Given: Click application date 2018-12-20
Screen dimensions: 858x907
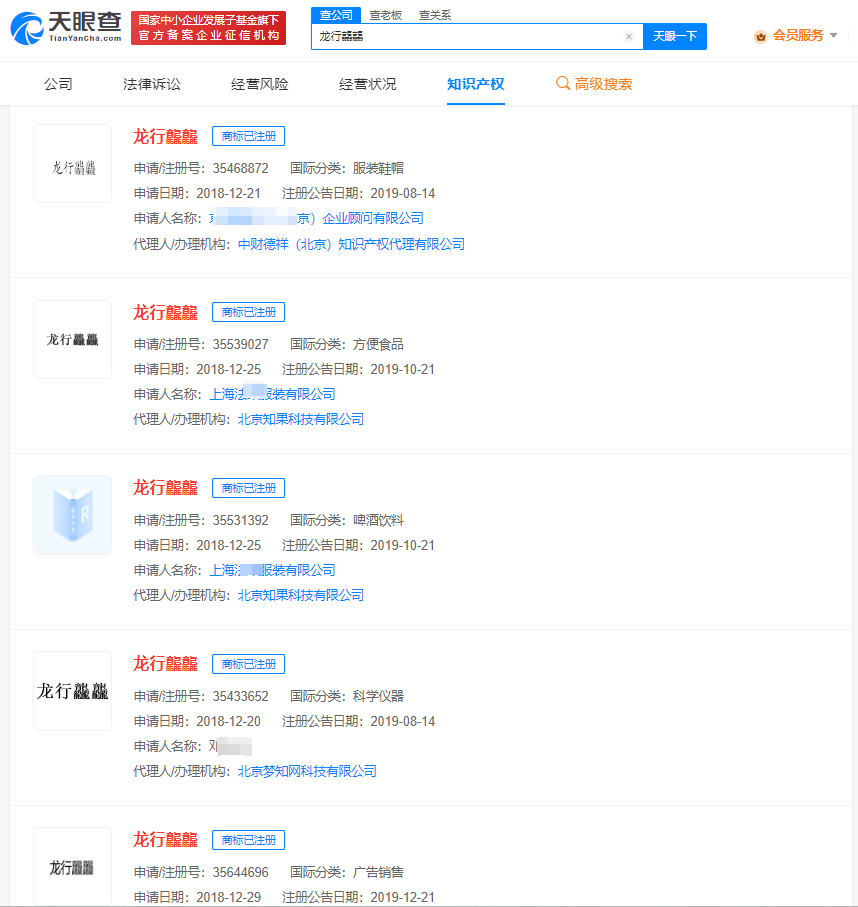Looking at the screenshot, I should point(229,721).
